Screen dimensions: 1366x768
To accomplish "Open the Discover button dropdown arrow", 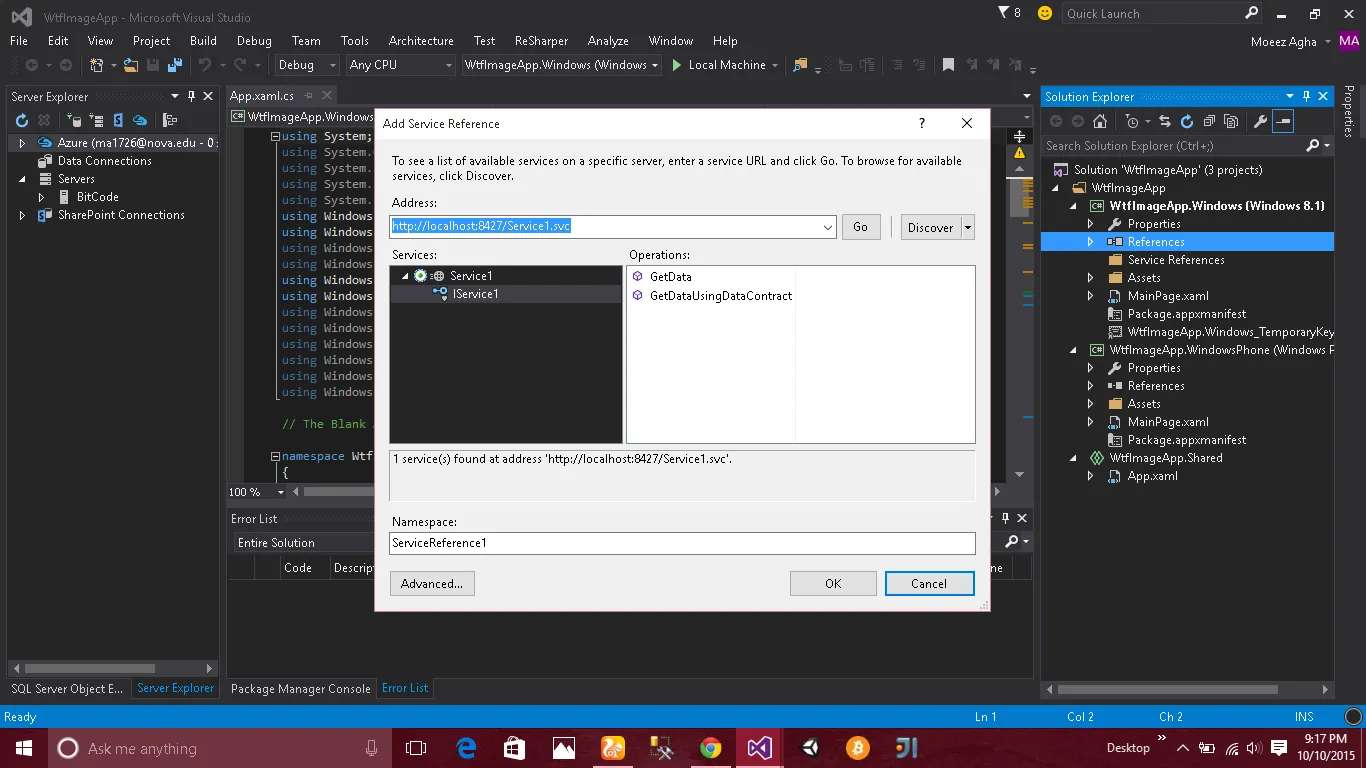I will point(967,227).
